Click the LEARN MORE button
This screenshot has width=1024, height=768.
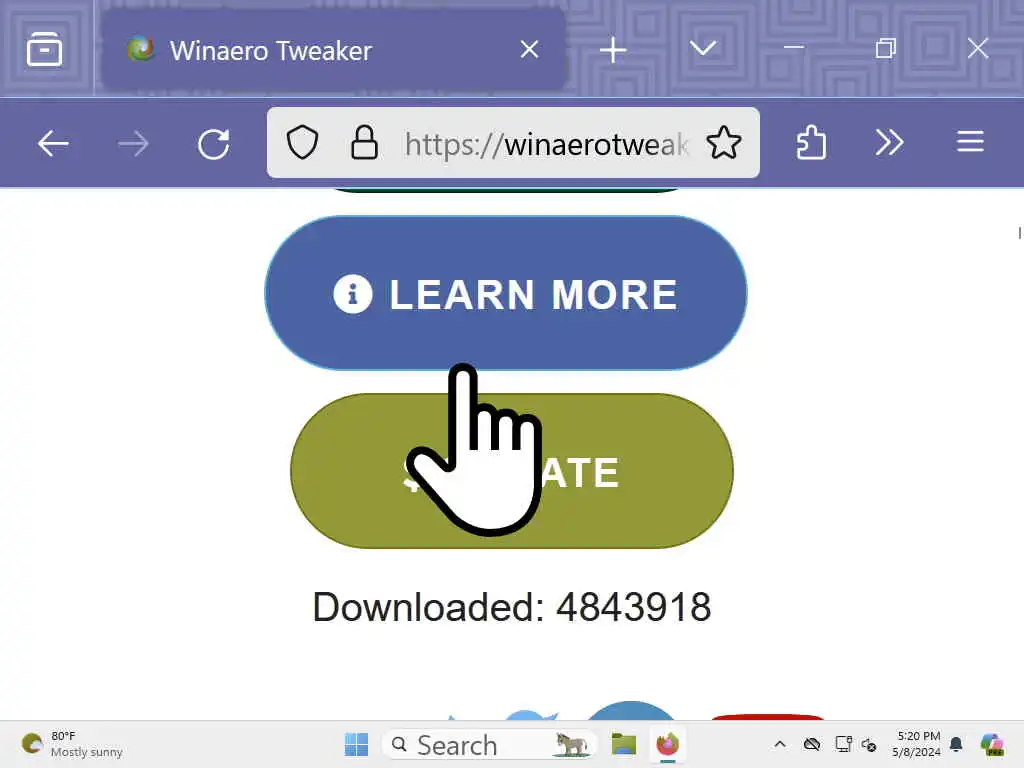(x=505, y=293)
